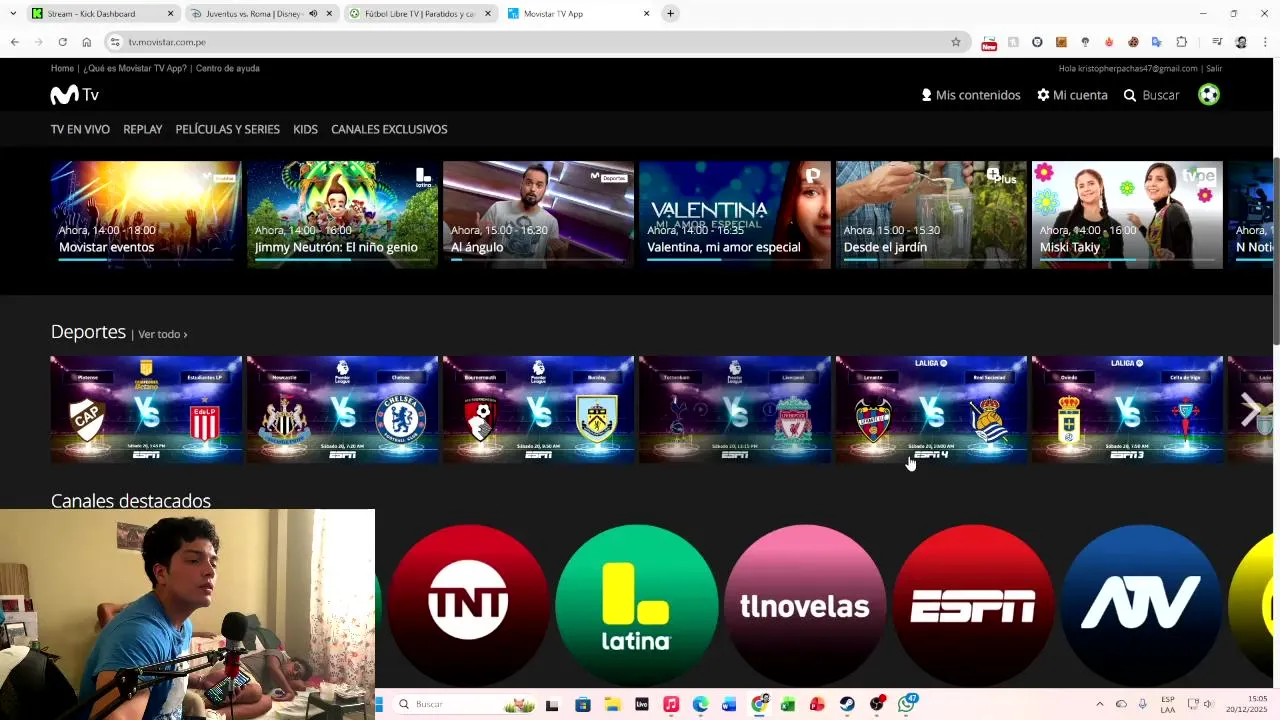The image size is (1280, 720).
Task: Click the browser home button
Action: point(87,42)
